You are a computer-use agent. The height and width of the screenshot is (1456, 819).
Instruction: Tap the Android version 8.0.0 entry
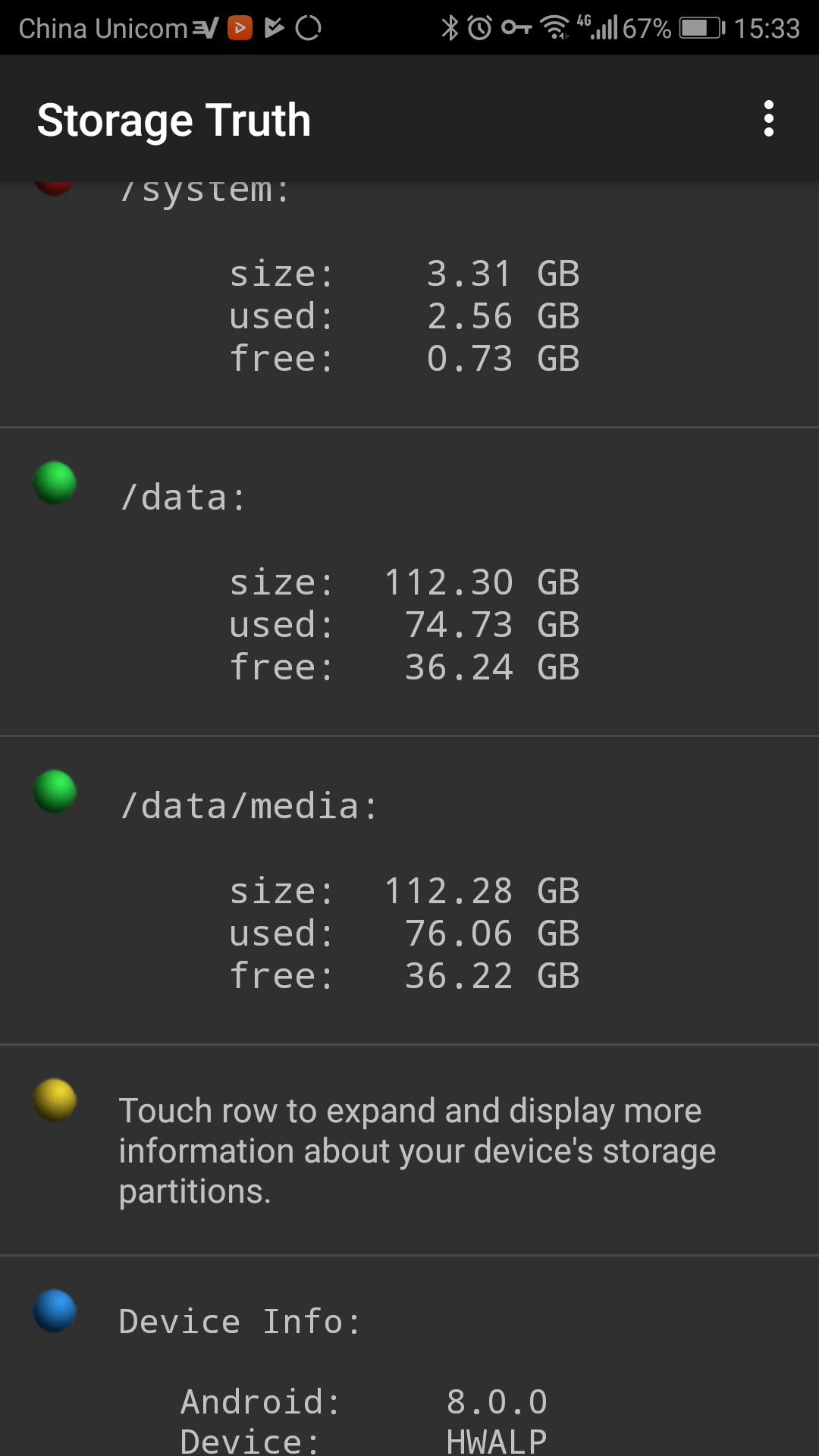point(497,1402)
